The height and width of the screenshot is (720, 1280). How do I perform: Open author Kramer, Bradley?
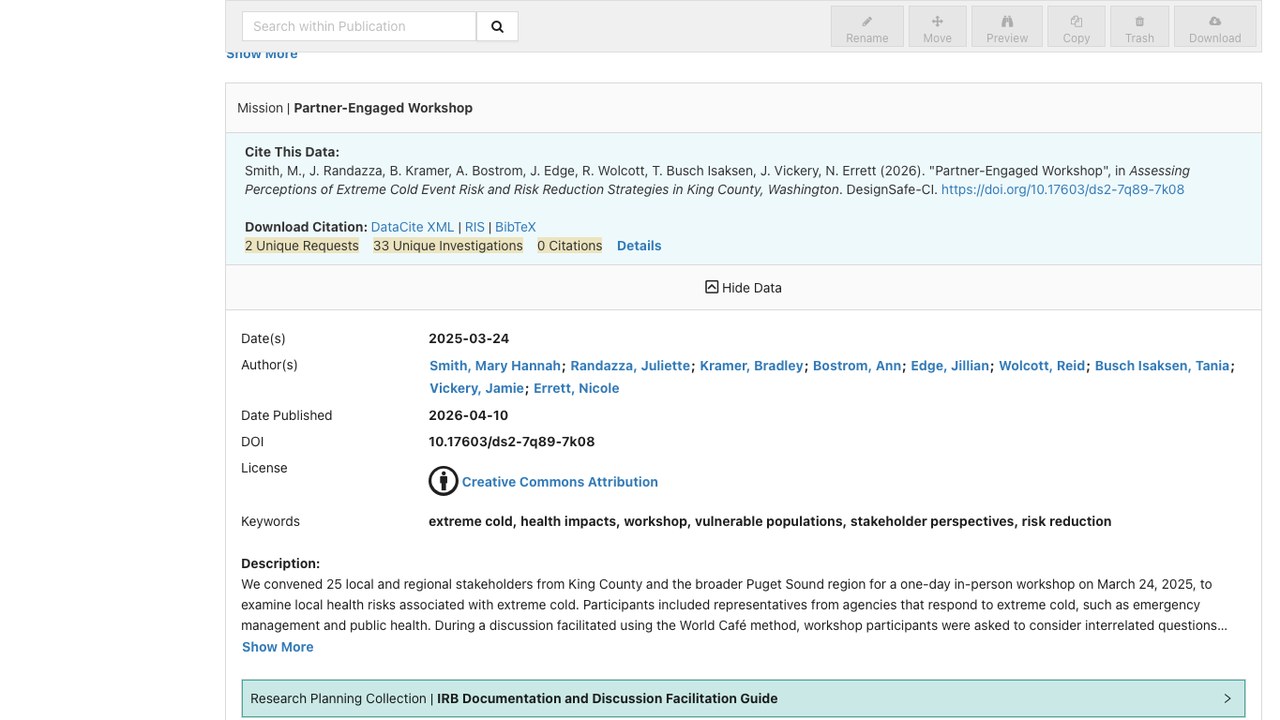[x=751, y=366]
